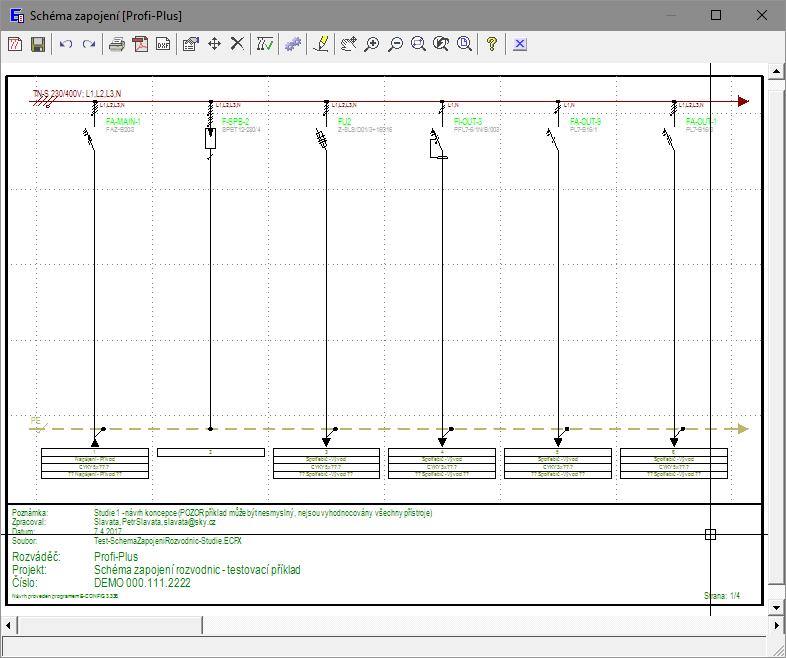Open the properties dialog icon

[191, 44]
